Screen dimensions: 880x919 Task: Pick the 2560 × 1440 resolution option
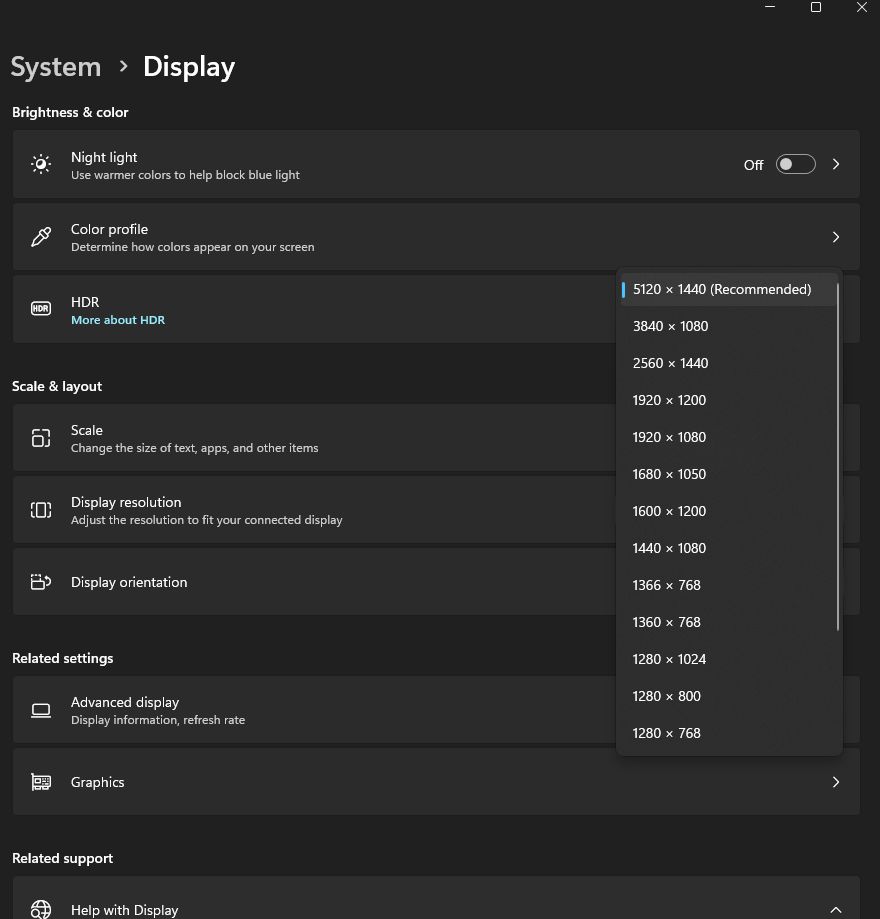(670, 363)
